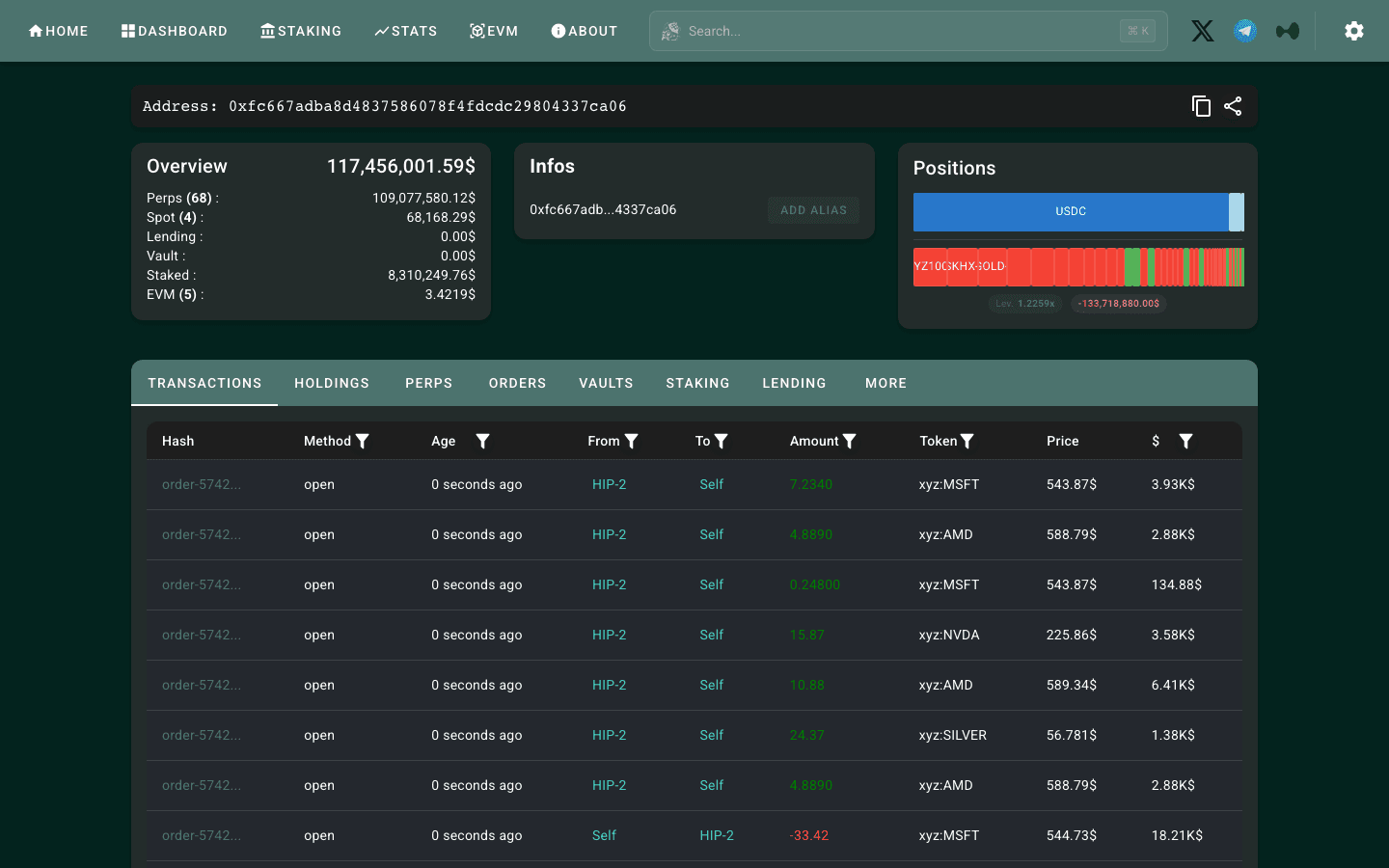Expand the More tab menu
The width and height of the screenshot is (1389, 868).
point(885,383)
